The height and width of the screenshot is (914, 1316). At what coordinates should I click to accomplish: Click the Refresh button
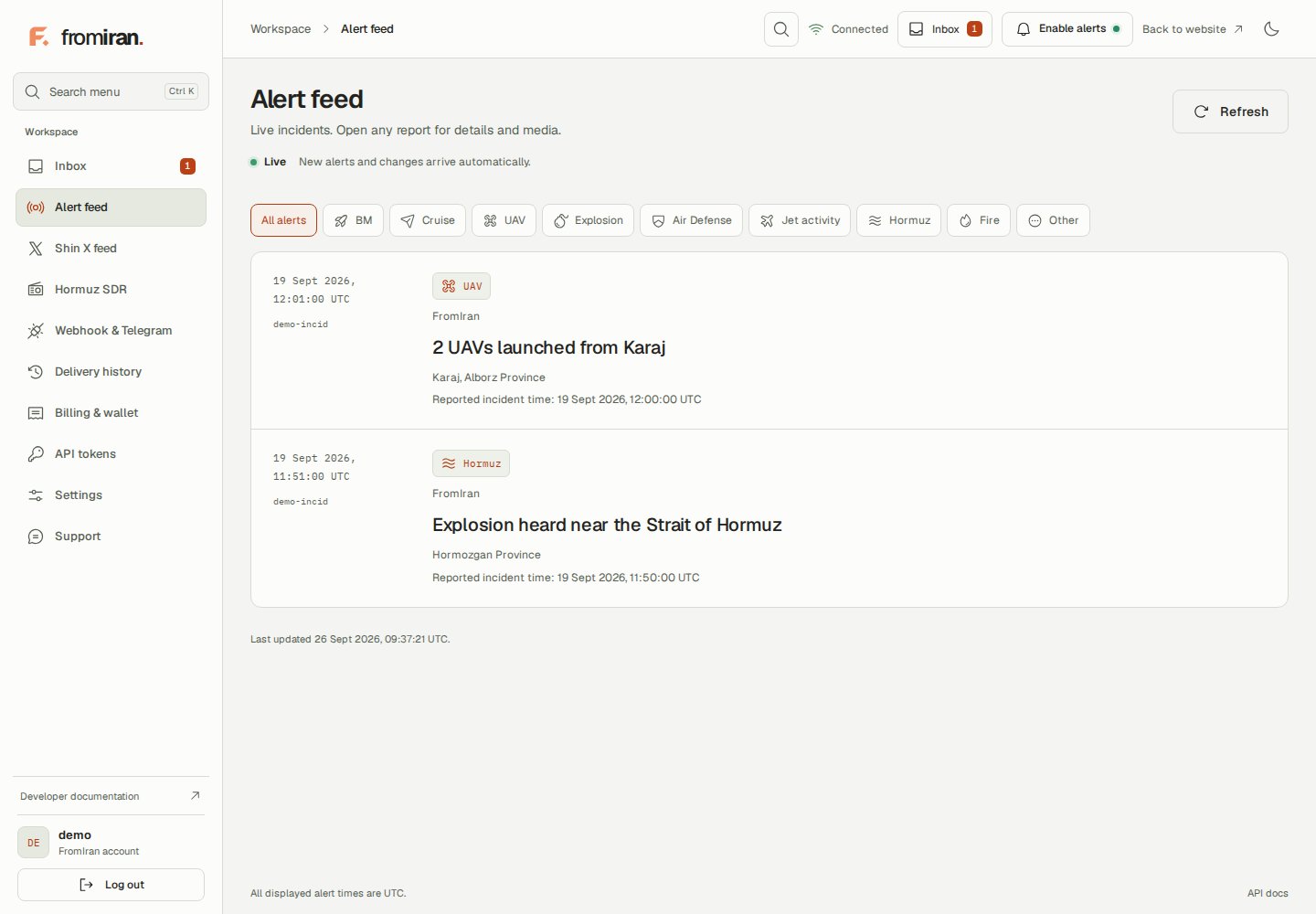[x=1230, y=112]
